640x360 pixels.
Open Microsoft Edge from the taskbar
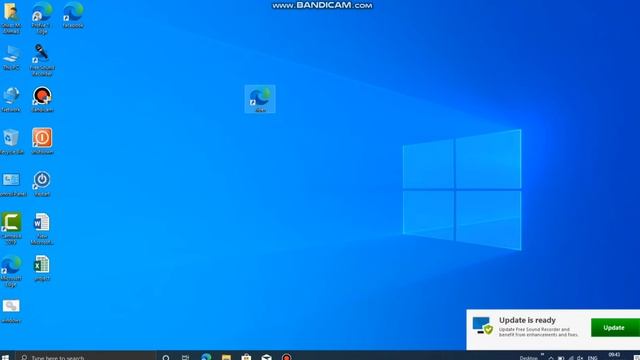click(206, 357)
